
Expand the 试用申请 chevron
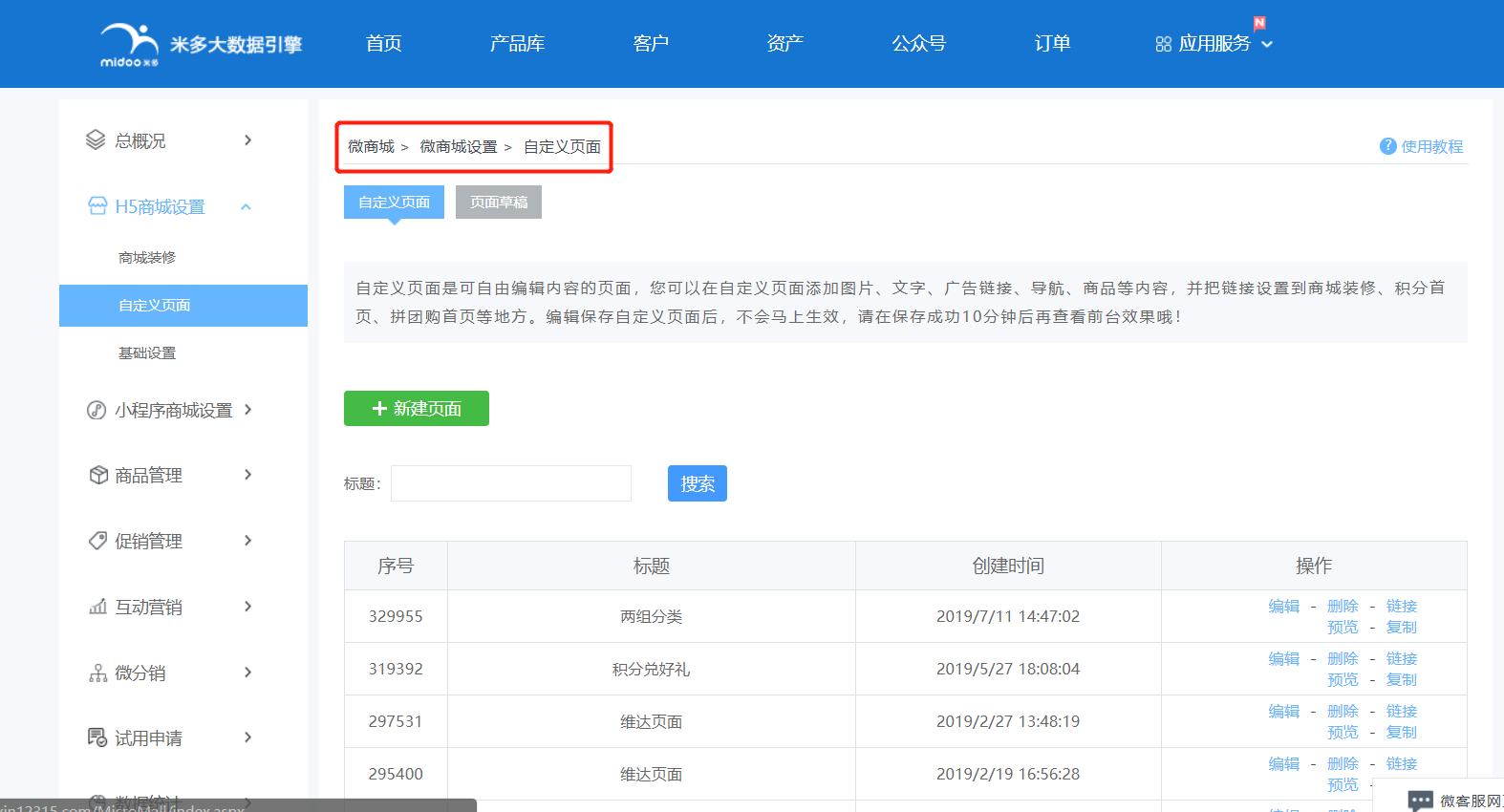pyautogui.click(x=247, y=737)
